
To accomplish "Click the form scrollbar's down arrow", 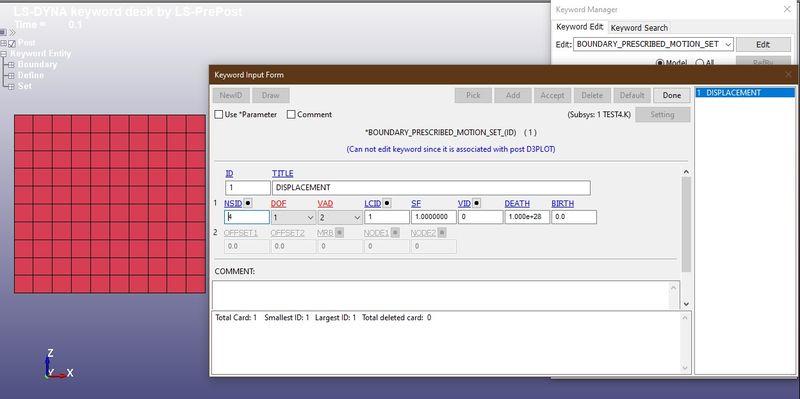I will point(686,304).
